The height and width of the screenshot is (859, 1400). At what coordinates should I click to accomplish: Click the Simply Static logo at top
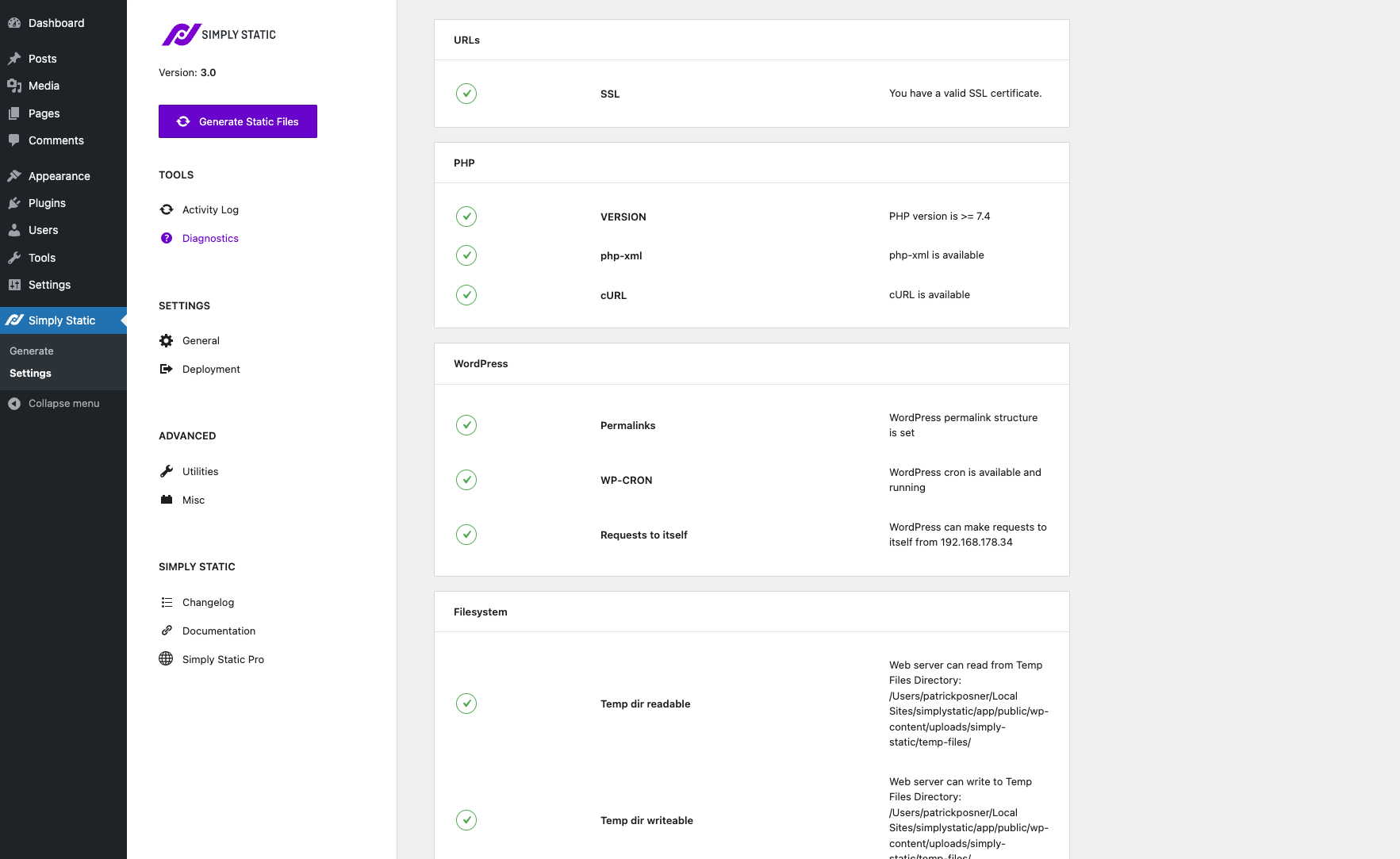219,34
